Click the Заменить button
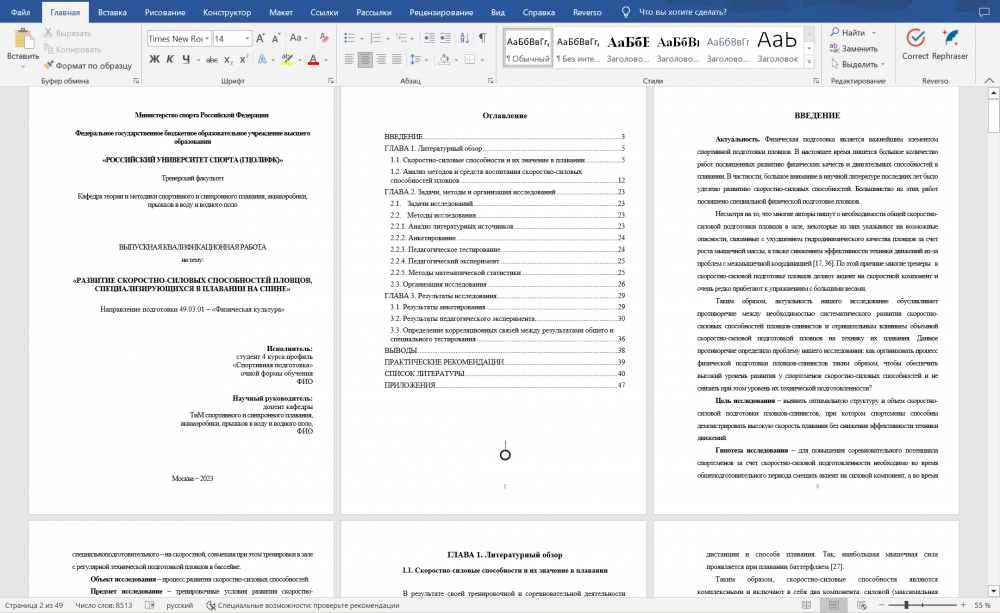The image size is (1000, 613). click(x=853, y=48)
